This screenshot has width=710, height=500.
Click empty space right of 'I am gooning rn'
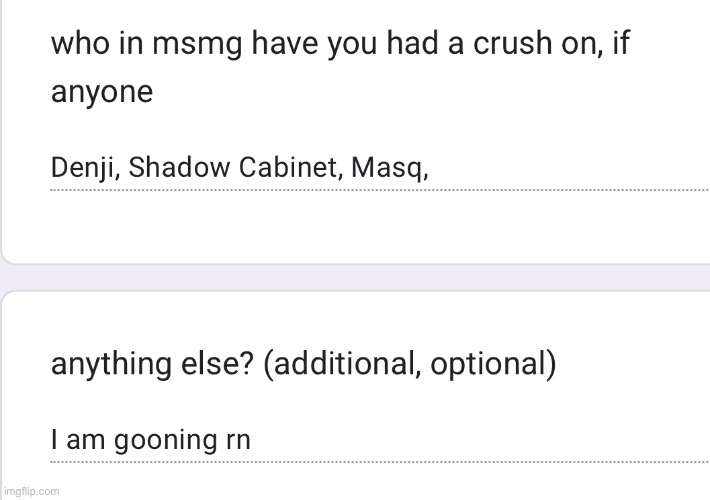(x=450, y=440)
